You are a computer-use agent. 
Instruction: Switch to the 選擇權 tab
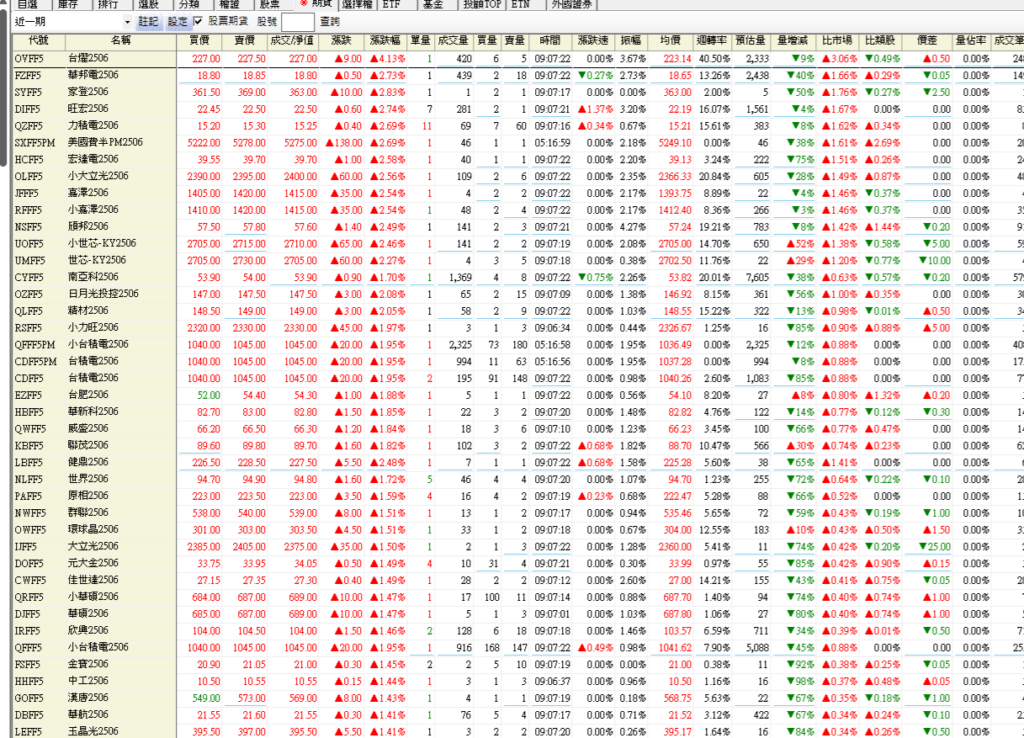(x=357, y=4)
